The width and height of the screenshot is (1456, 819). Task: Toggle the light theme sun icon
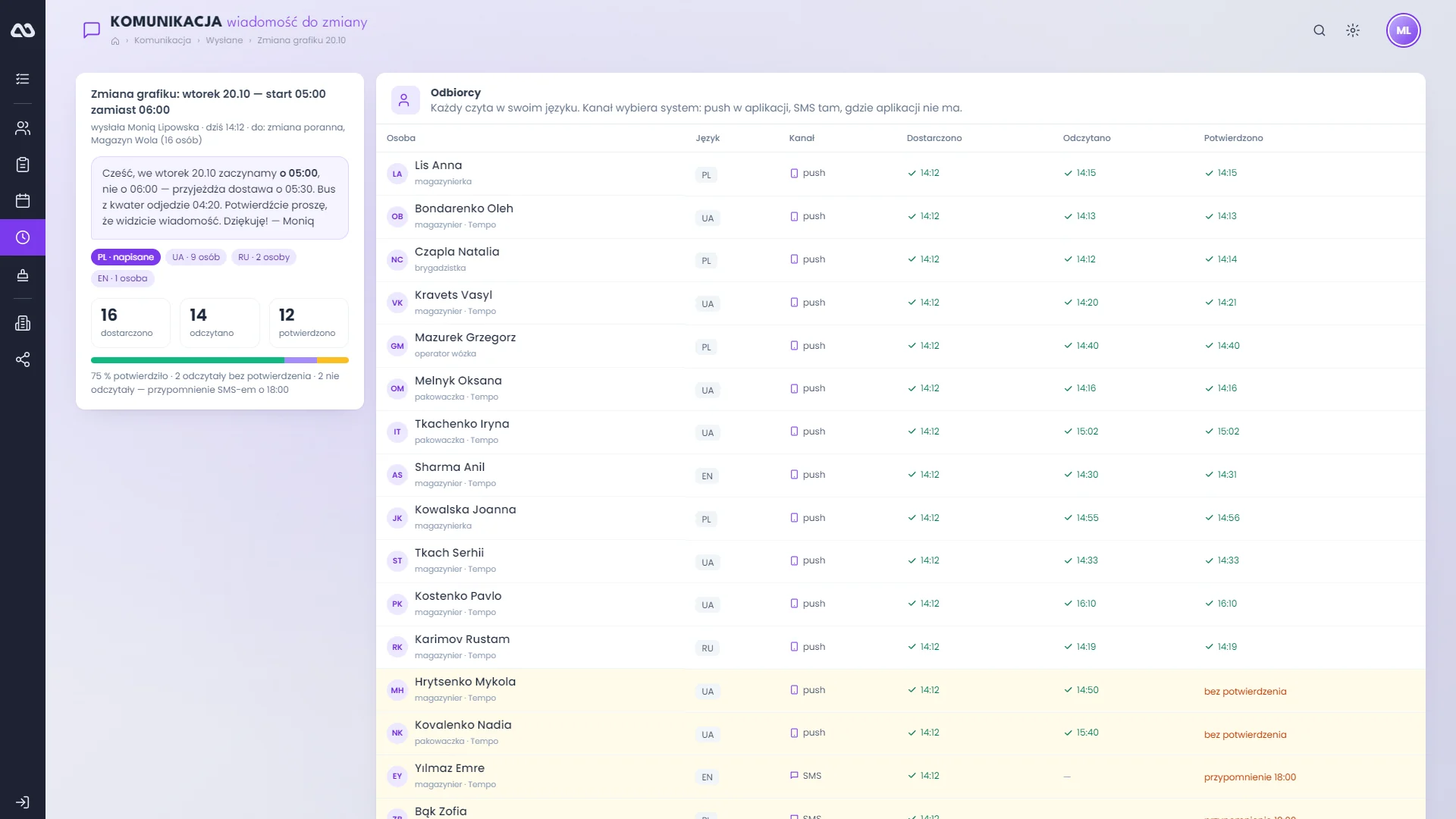click(x=1353, y=30)
